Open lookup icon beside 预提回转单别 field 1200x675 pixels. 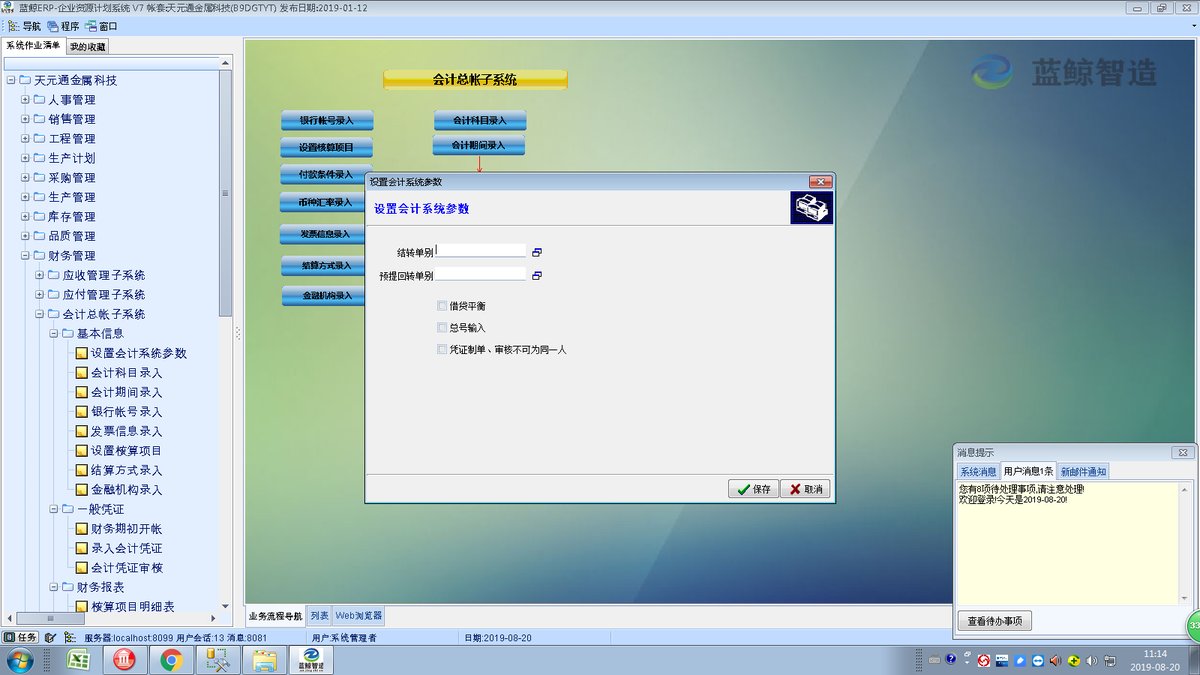(537, 275)
